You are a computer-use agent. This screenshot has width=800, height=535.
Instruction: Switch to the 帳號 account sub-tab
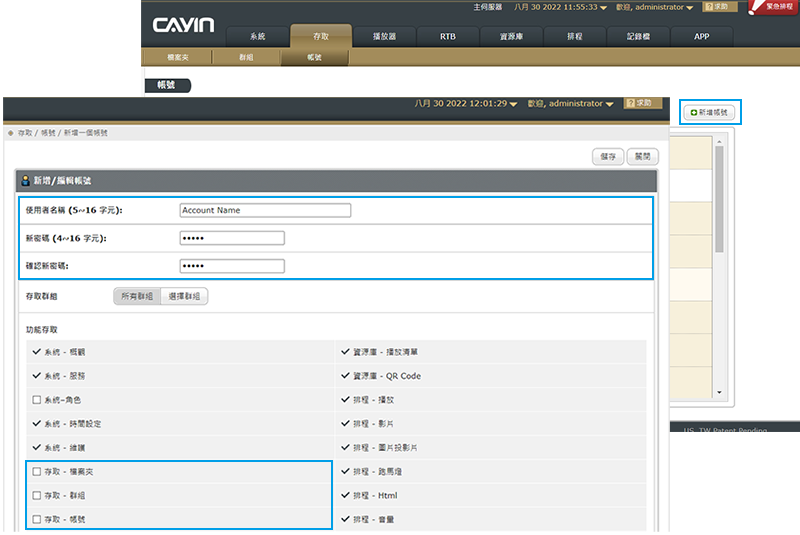pyautogui.click(x=314, y=57)
